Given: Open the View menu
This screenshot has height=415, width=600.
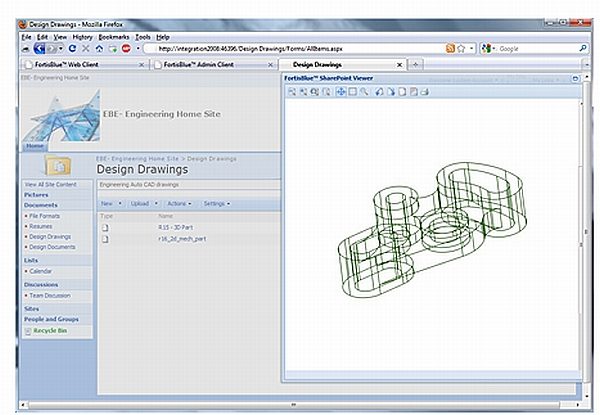Looking at the screenshot, I should click(x=60, y=37).
